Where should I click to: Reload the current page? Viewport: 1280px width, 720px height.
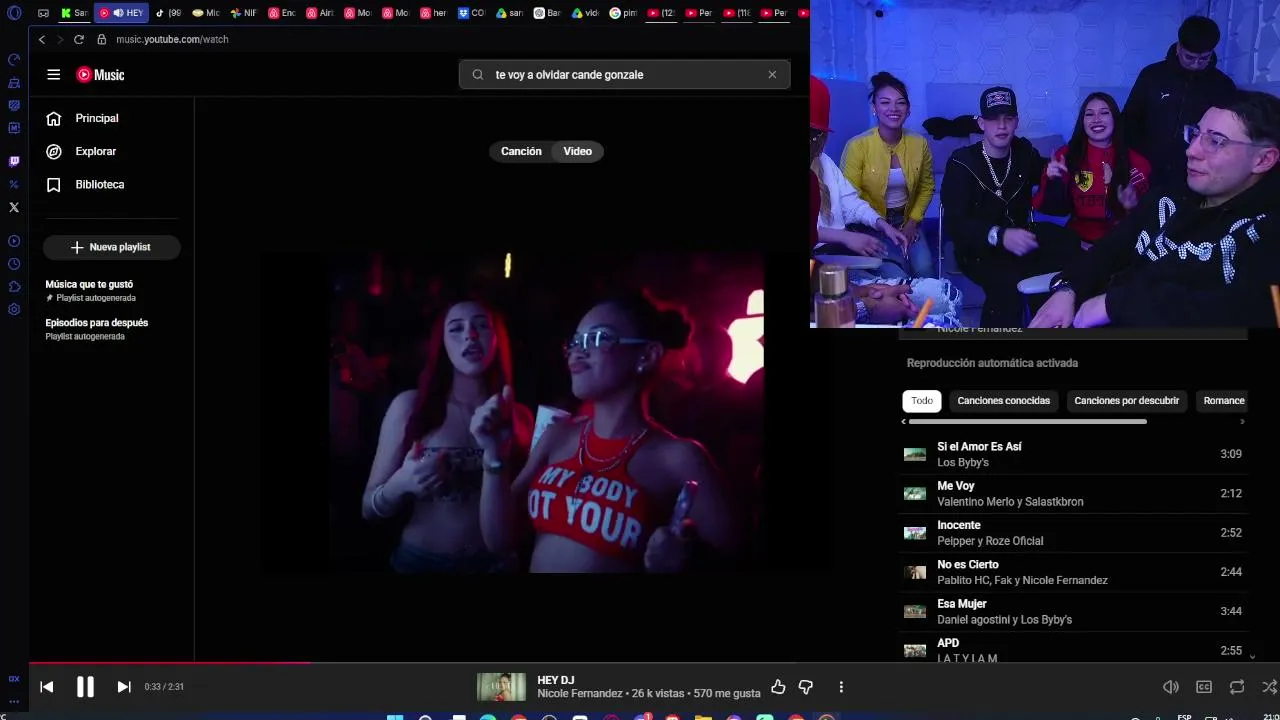click(79, 39)
